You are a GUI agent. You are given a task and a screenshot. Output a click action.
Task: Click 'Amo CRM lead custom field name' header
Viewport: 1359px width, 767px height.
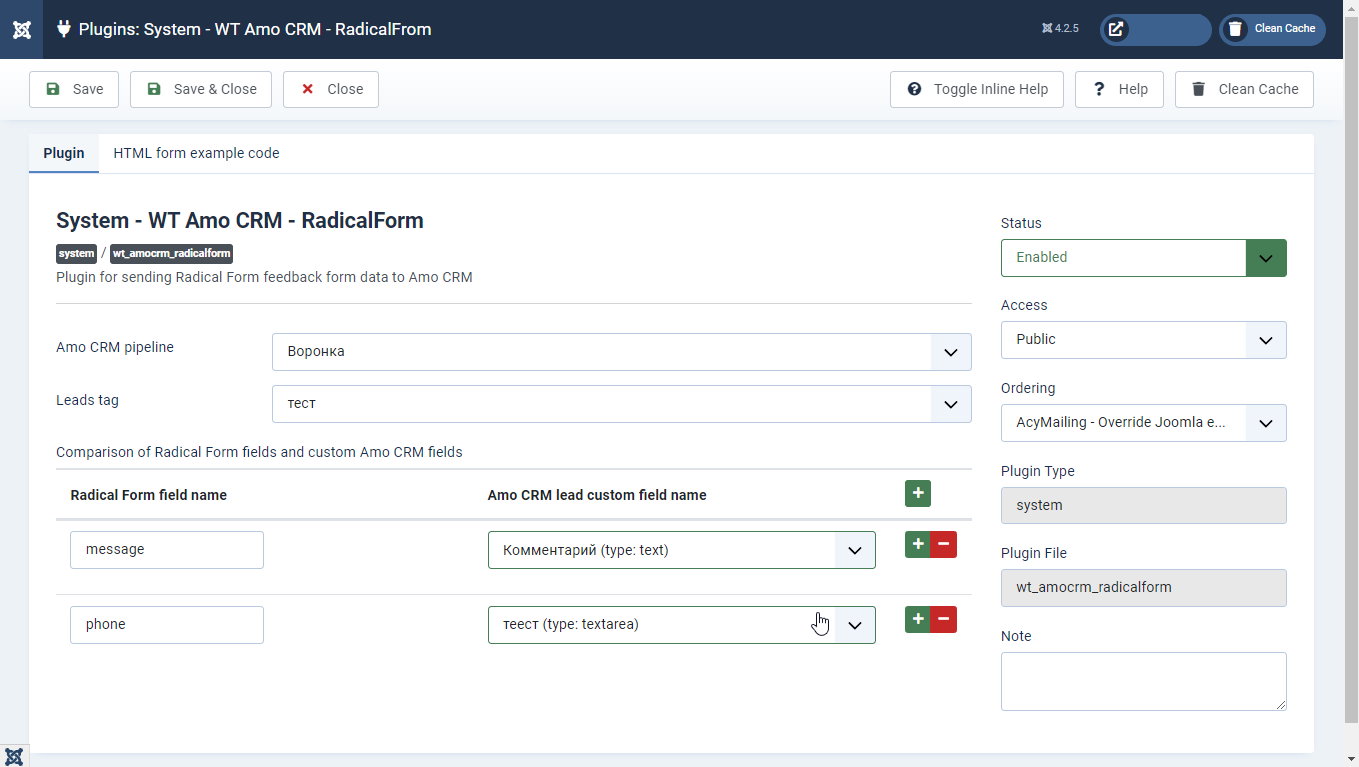(x=597, y=495)
